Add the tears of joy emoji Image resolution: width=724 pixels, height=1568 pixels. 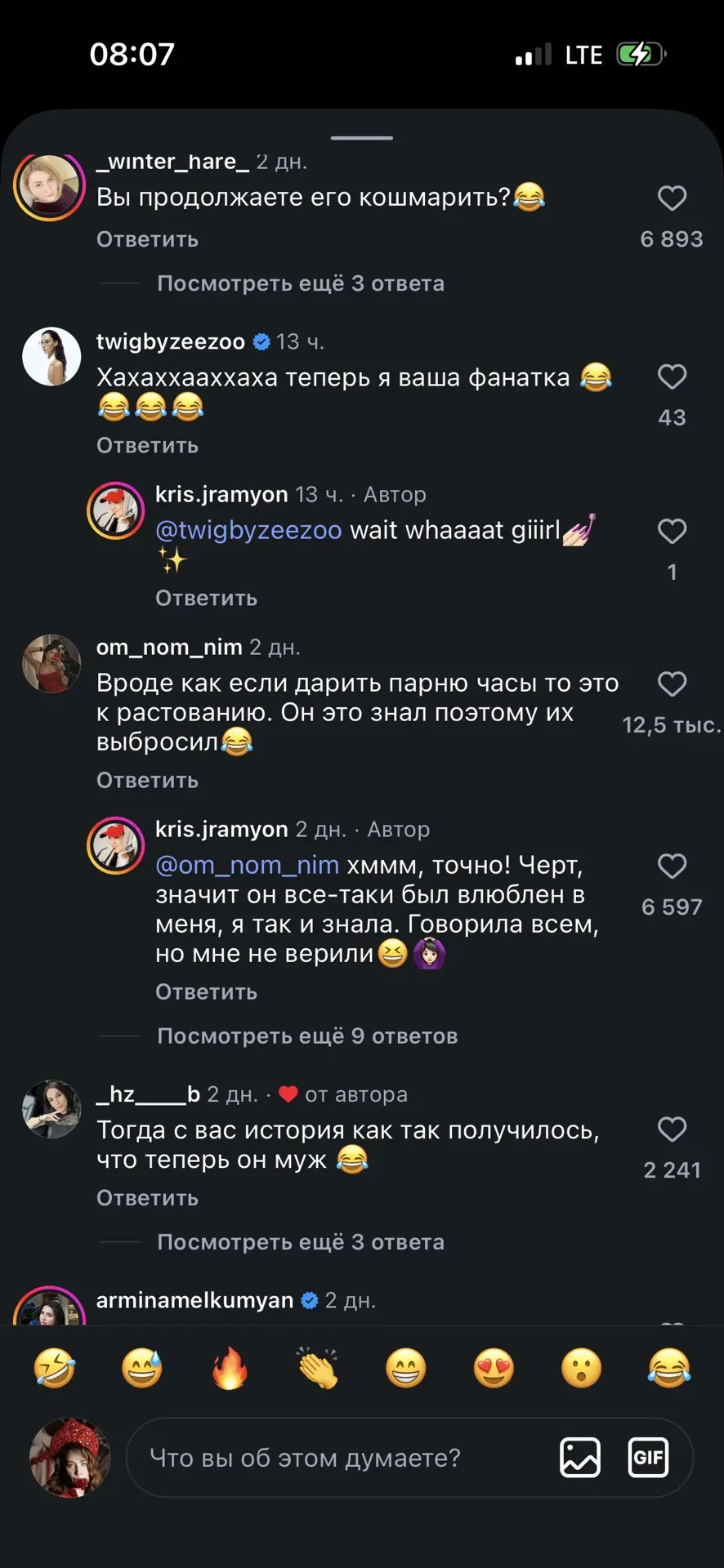coord(669,1368)
